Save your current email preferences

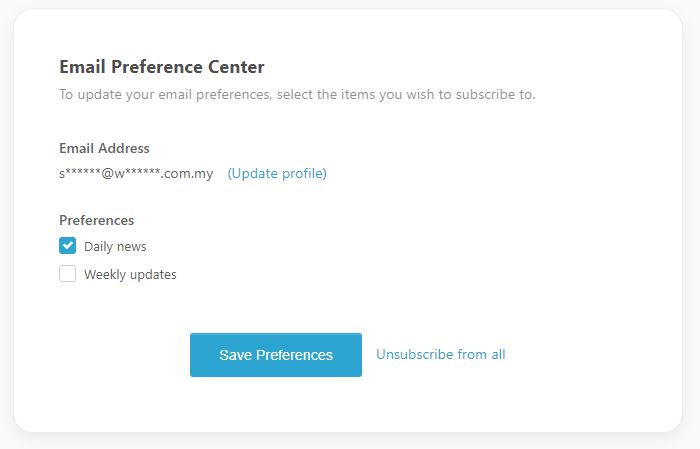pyautogui.click(x=276, y=355)
